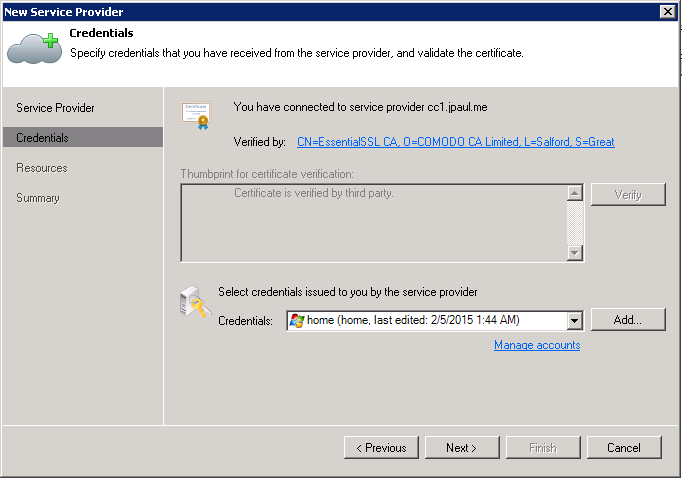Open the Credentials dropdown arrow
Viewport: 682px width, 479px height.
[x=574, y=321]
